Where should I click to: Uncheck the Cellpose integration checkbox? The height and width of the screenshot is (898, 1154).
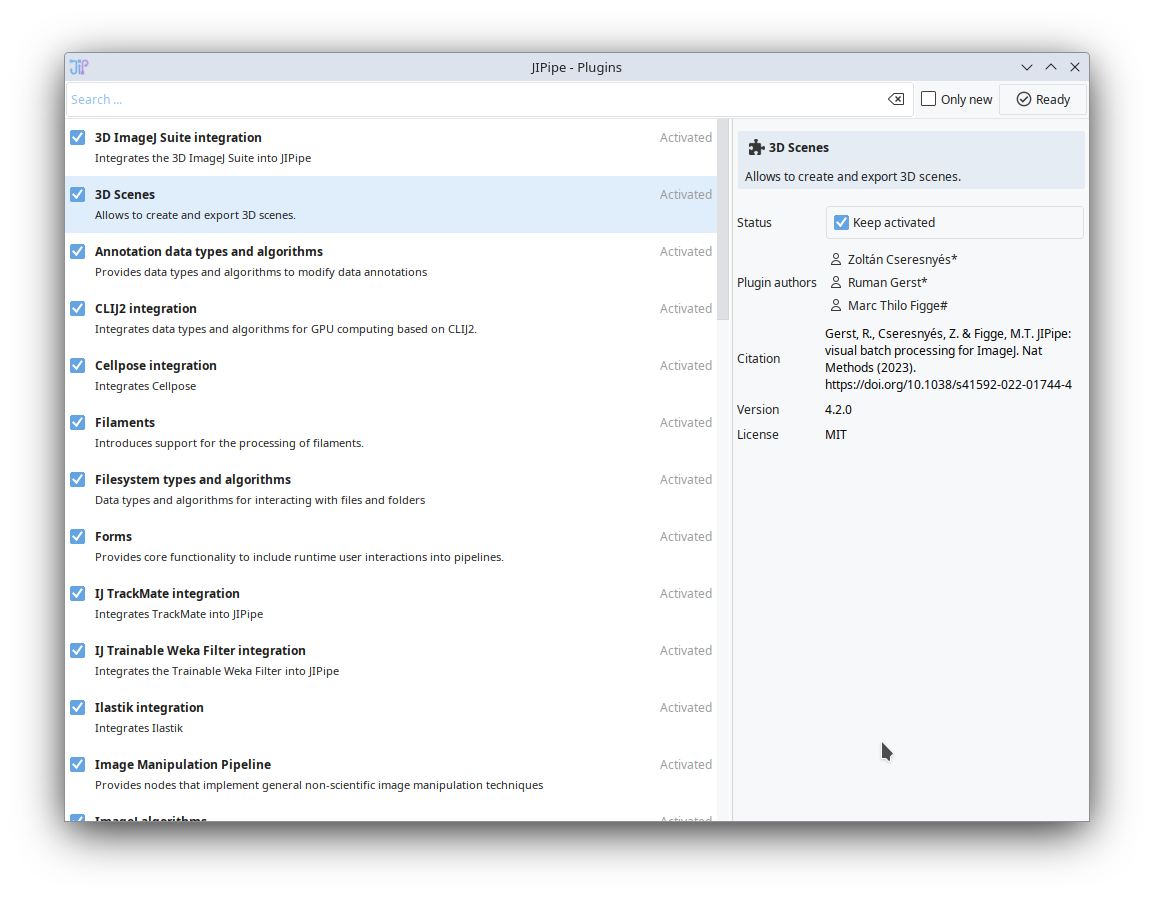pos(77,366)
